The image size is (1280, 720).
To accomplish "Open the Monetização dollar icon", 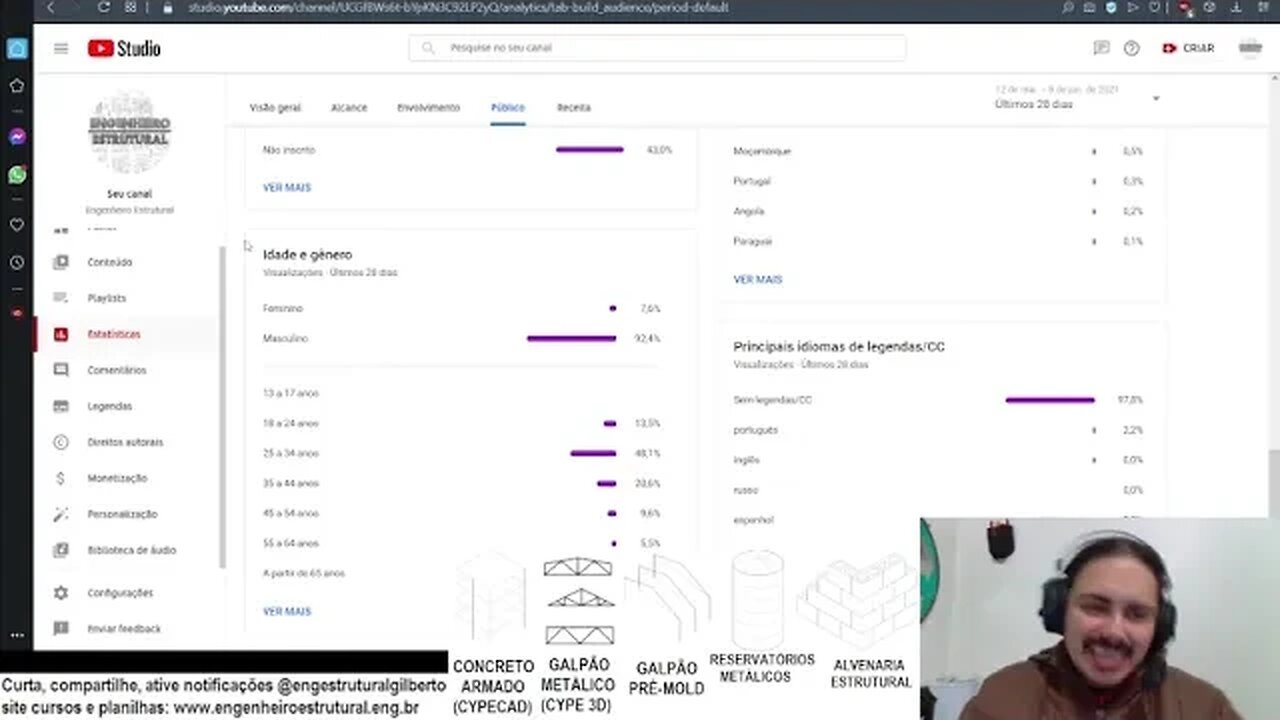I will coord(61,478).
